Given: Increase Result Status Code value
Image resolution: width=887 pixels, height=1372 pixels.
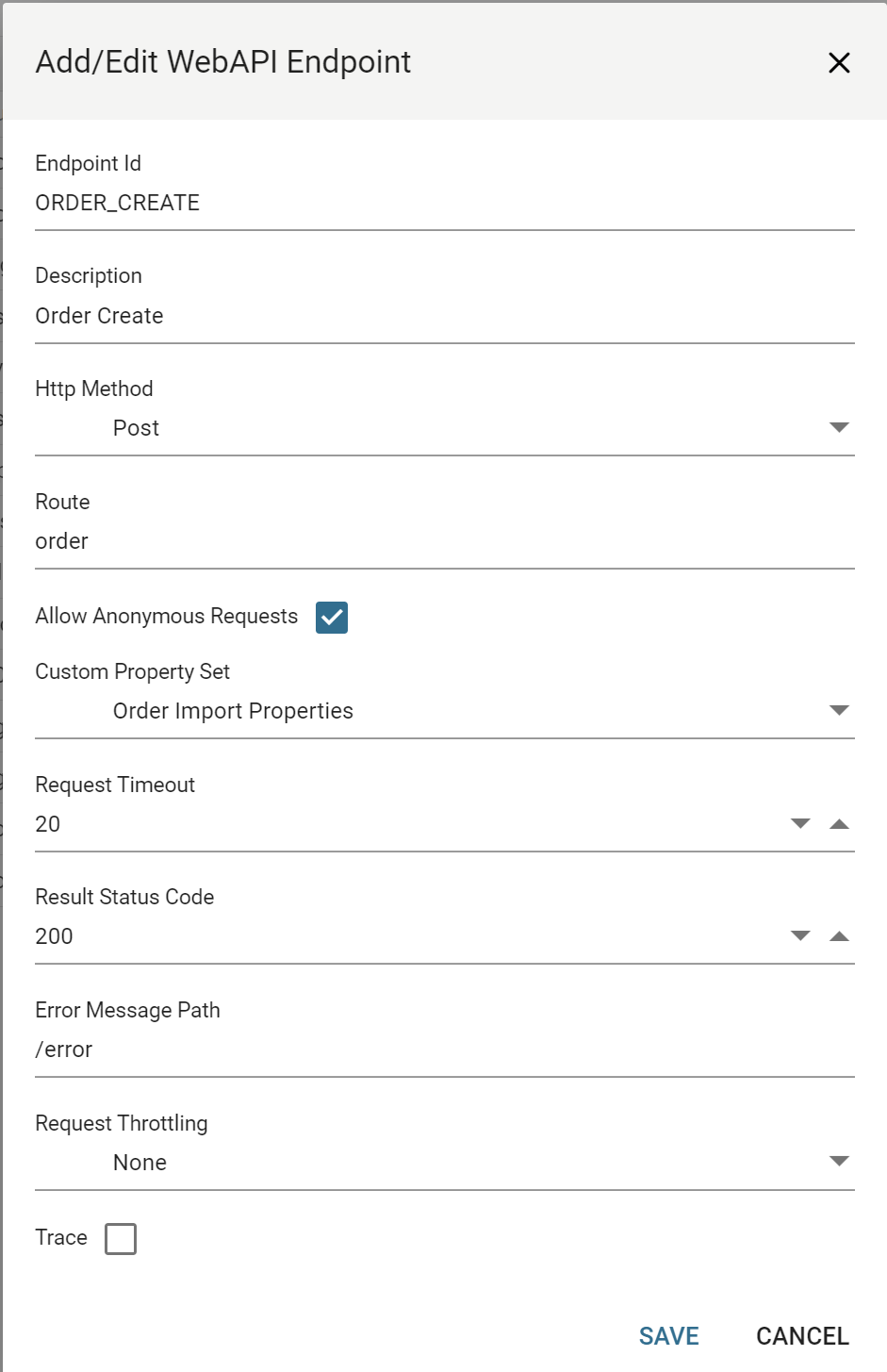Looking at the screenshot, I should tap(839, 936).
